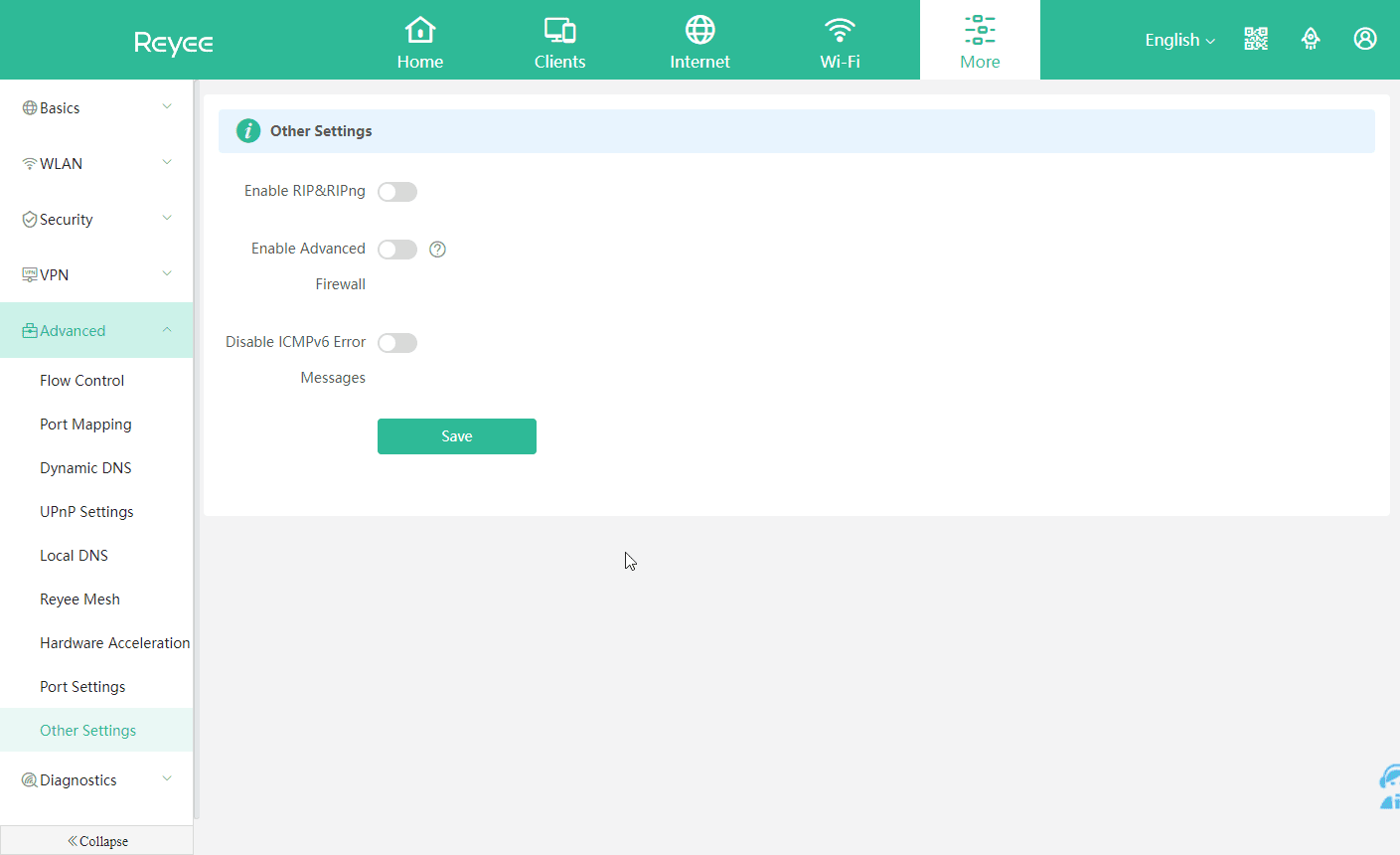The height and width of the screenshot is (855, 1400).
Task: Open Hardware Acceleration menu item
Action: [114, 643]
